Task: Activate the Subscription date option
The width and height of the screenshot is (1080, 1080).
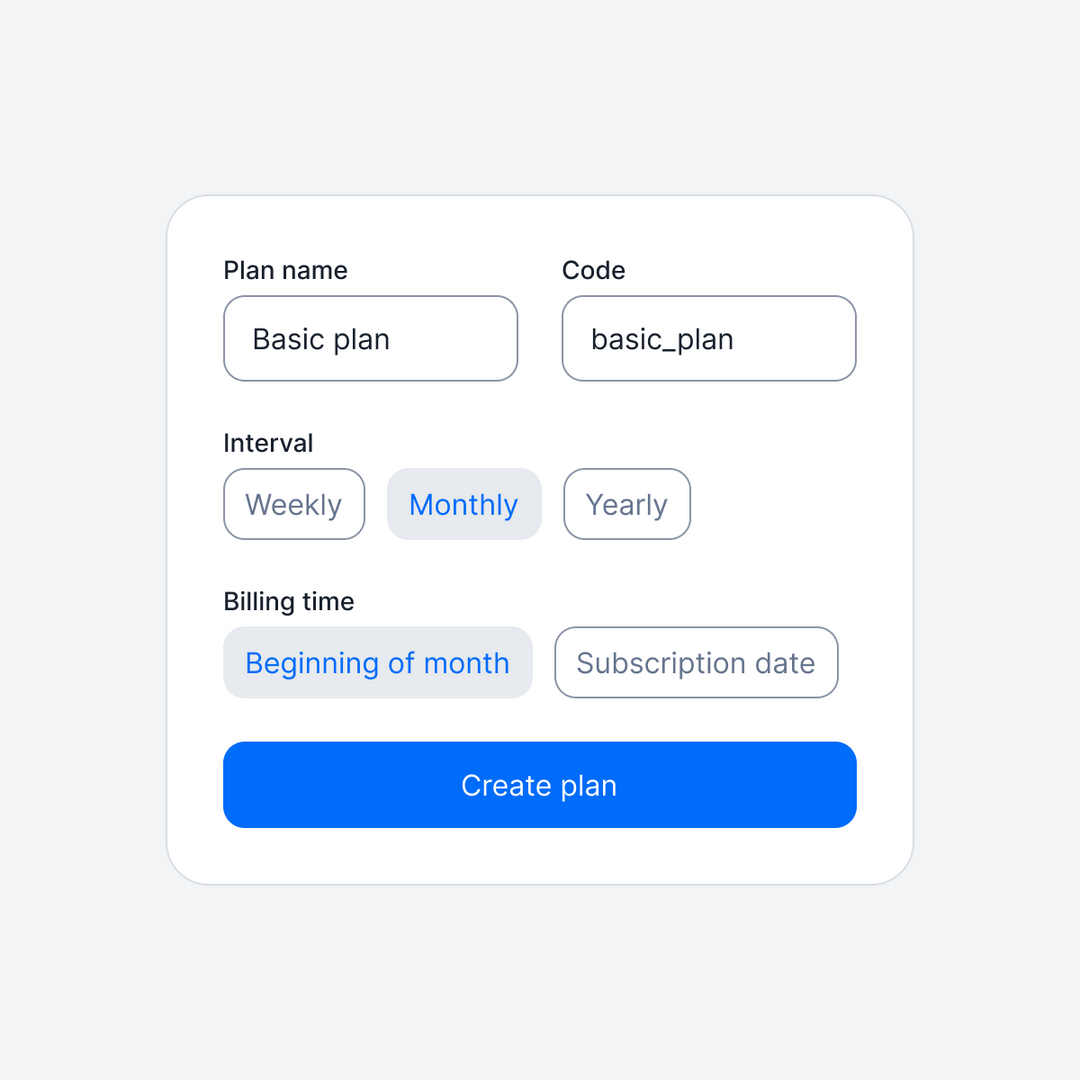Action: pos(696,662)
